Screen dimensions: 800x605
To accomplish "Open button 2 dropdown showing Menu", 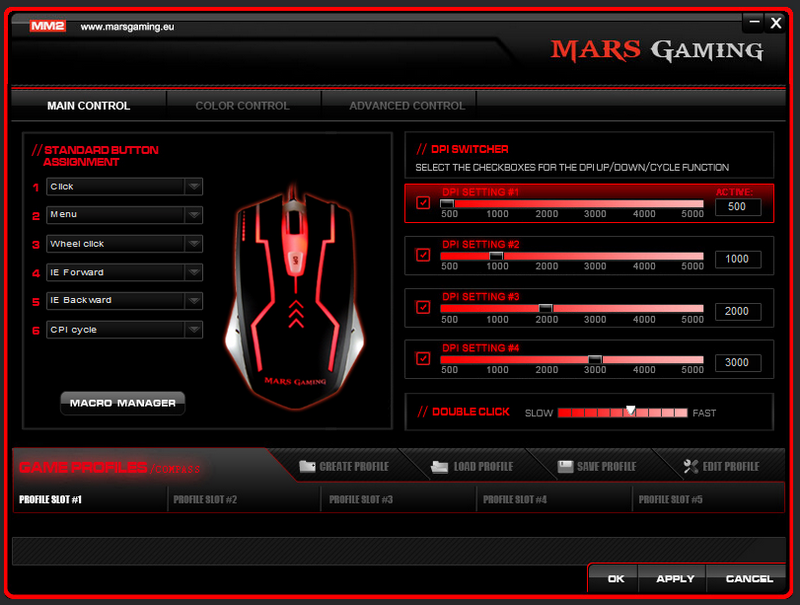I will [124, 215].
